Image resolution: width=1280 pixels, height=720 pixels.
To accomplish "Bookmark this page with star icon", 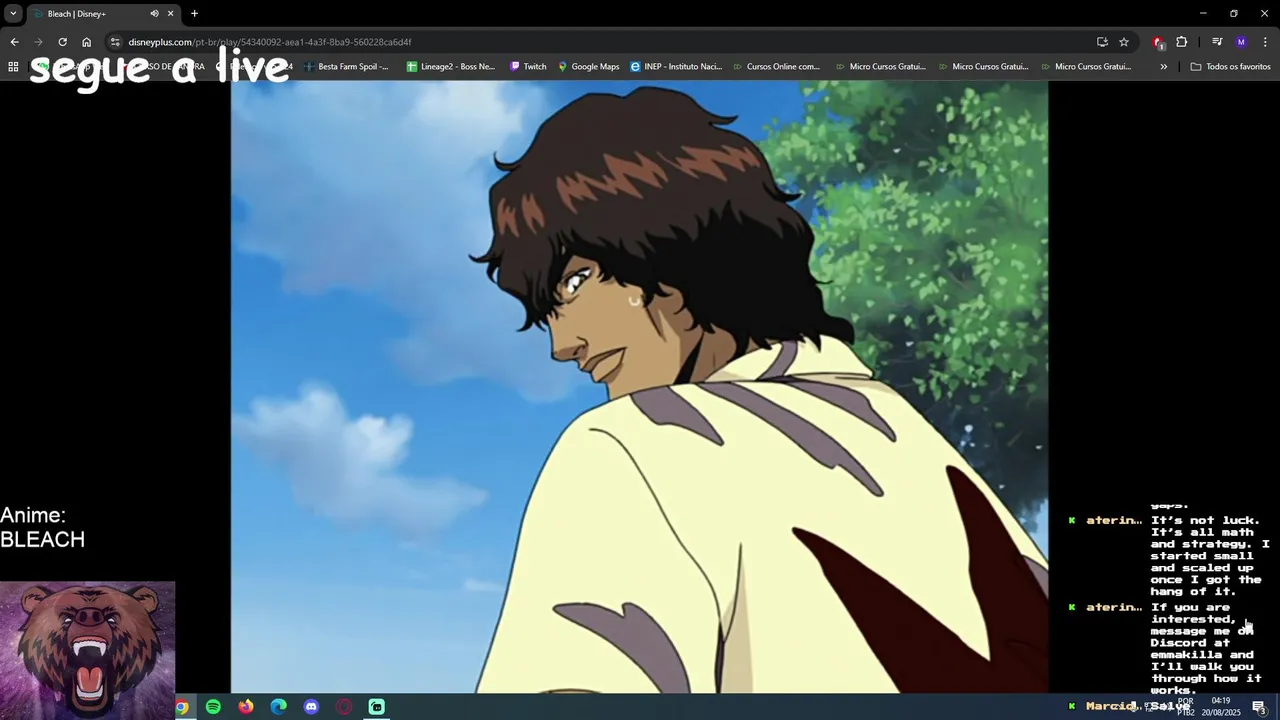I will point(1124,42).
